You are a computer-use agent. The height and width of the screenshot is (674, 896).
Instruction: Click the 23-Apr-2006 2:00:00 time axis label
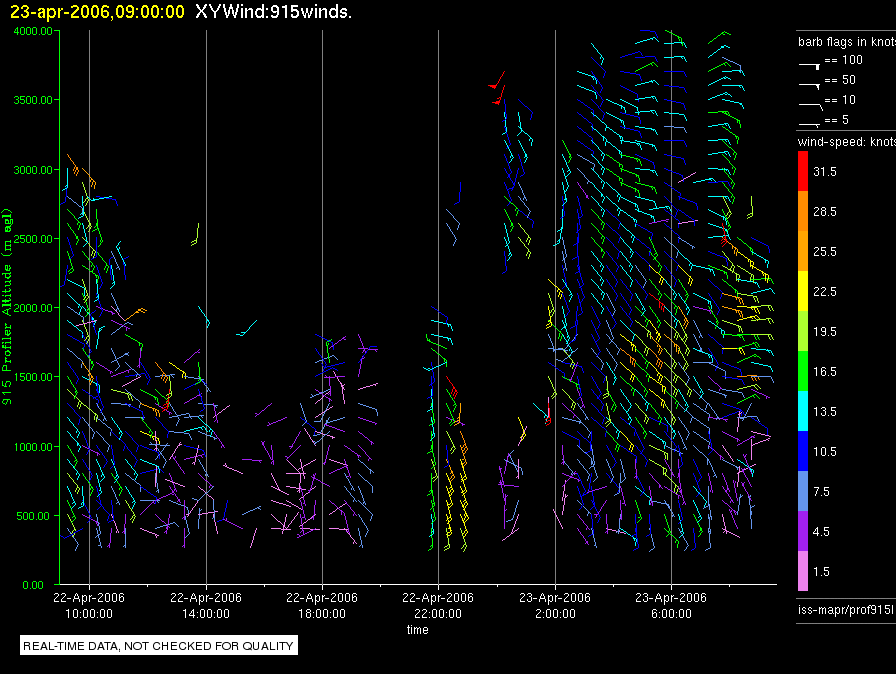point(554,605)
